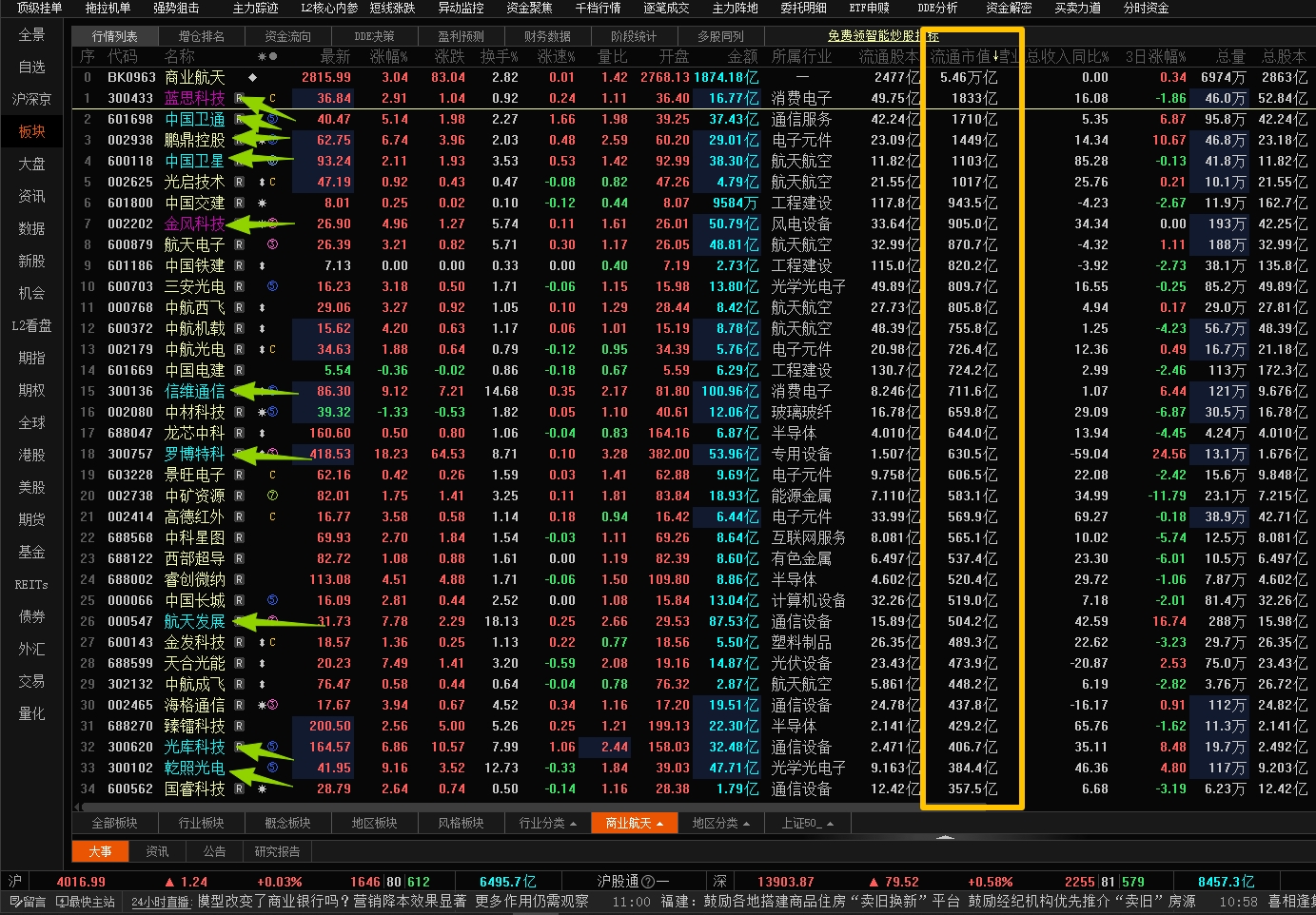Select 风格板块 bottom tab

(461, 824)
